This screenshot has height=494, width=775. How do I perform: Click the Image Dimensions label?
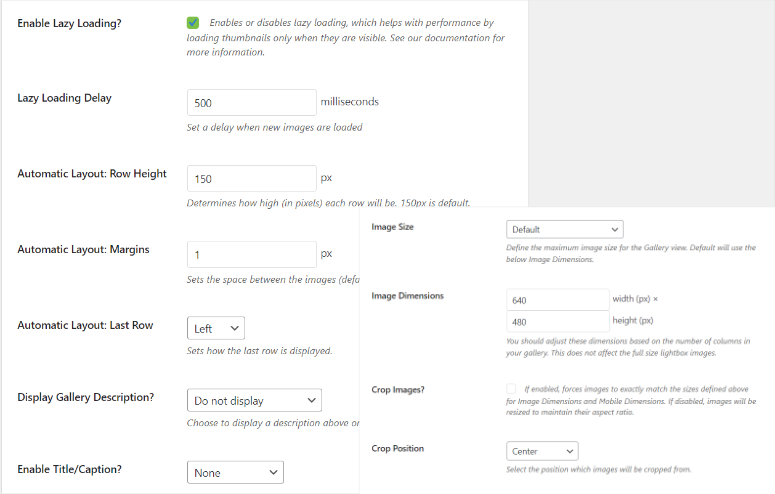click(407, 296)
